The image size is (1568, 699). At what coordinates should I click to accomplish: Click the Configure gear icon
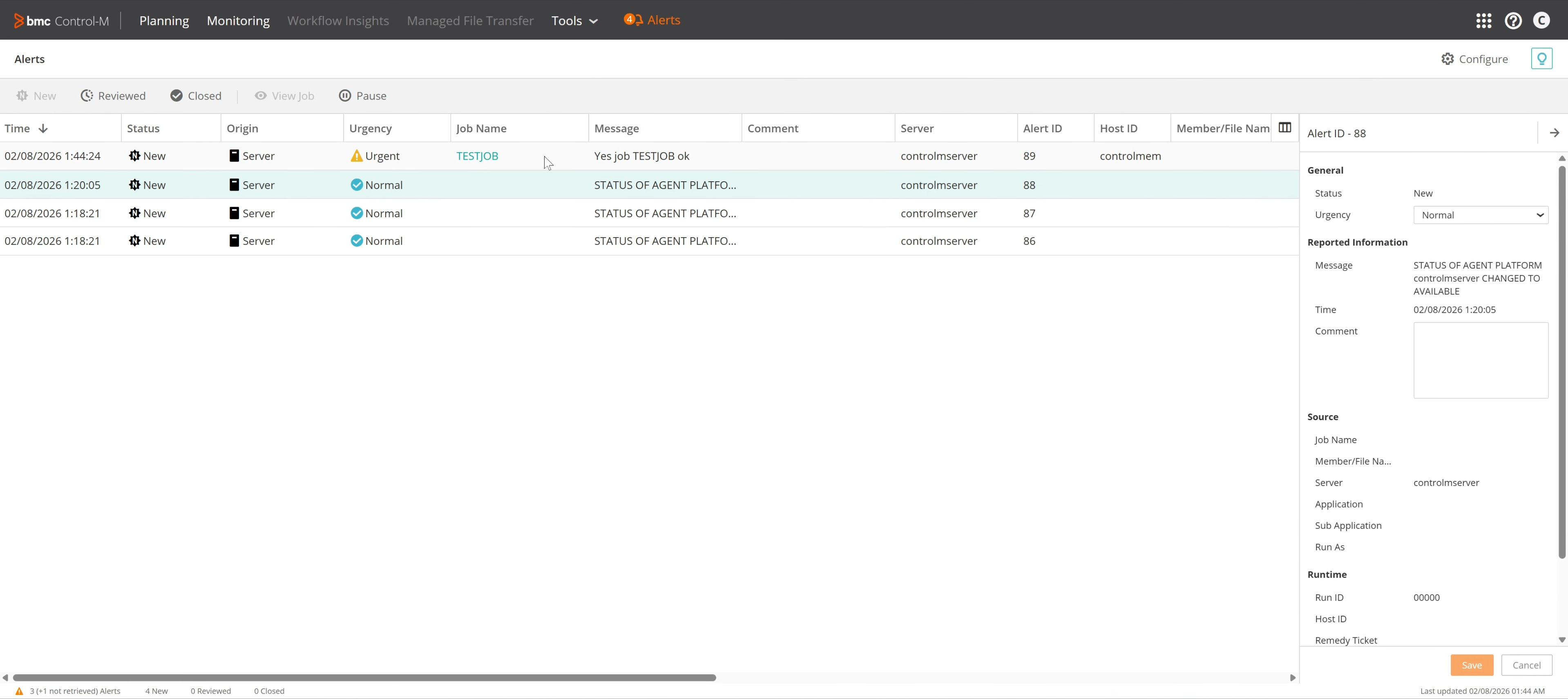[x=1447, y=59]
